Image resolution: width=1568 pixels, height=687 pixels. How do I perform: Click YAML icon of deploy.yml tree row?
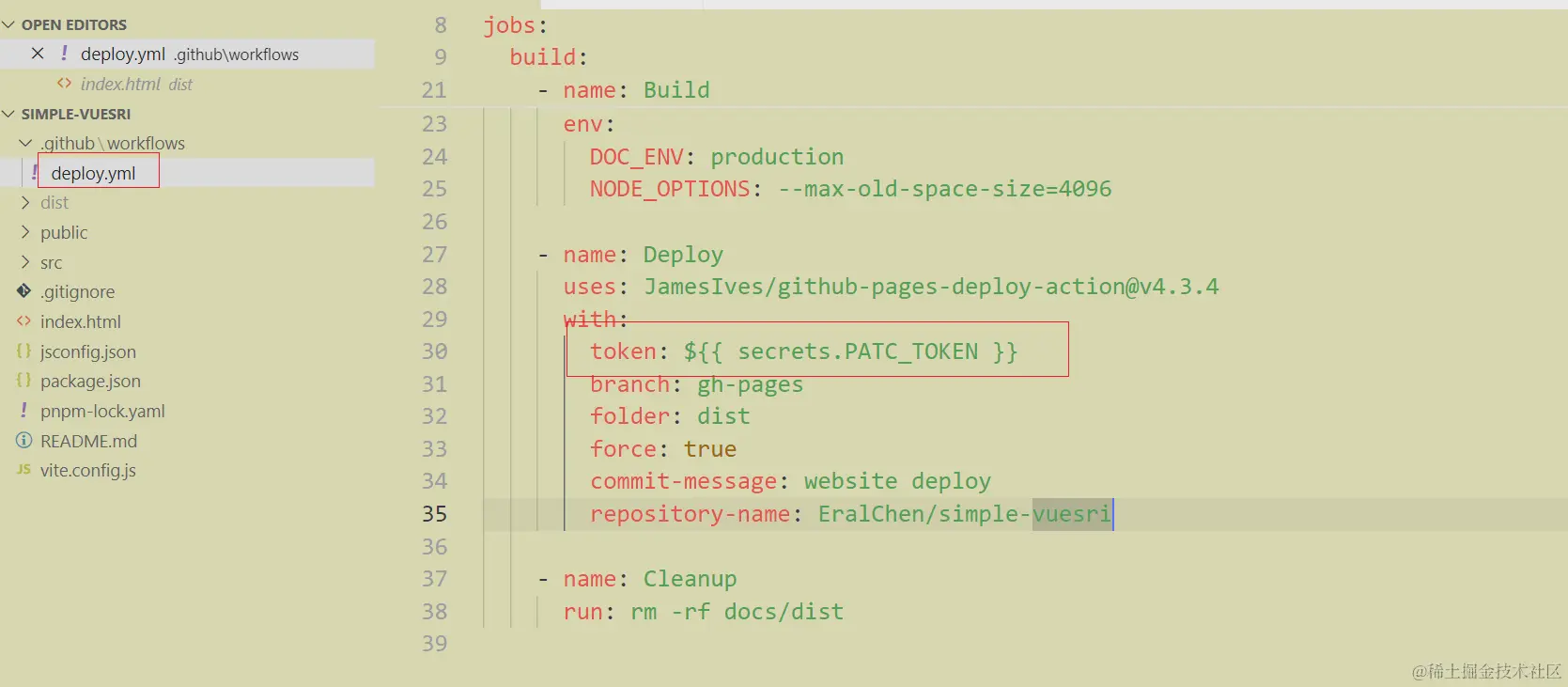pyautogui.click(x=35, y=172)
